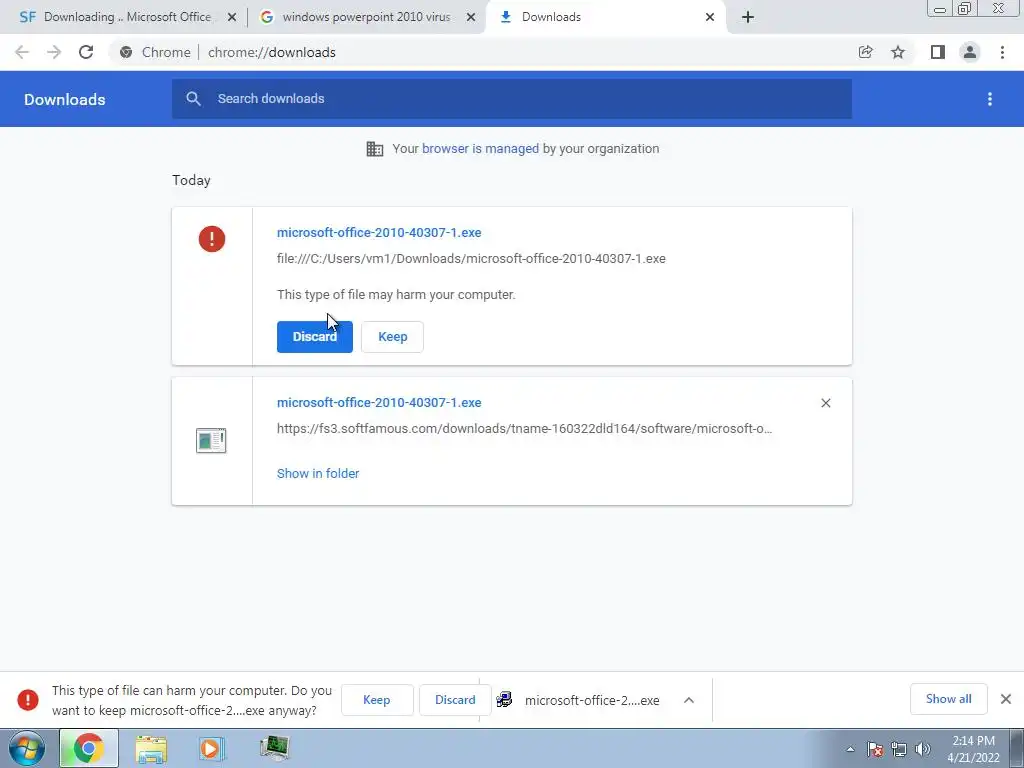Click Keep in the bottom download shelf
Screen dimensions: 1024x768
pyautogui.click(x=377, y=700)
